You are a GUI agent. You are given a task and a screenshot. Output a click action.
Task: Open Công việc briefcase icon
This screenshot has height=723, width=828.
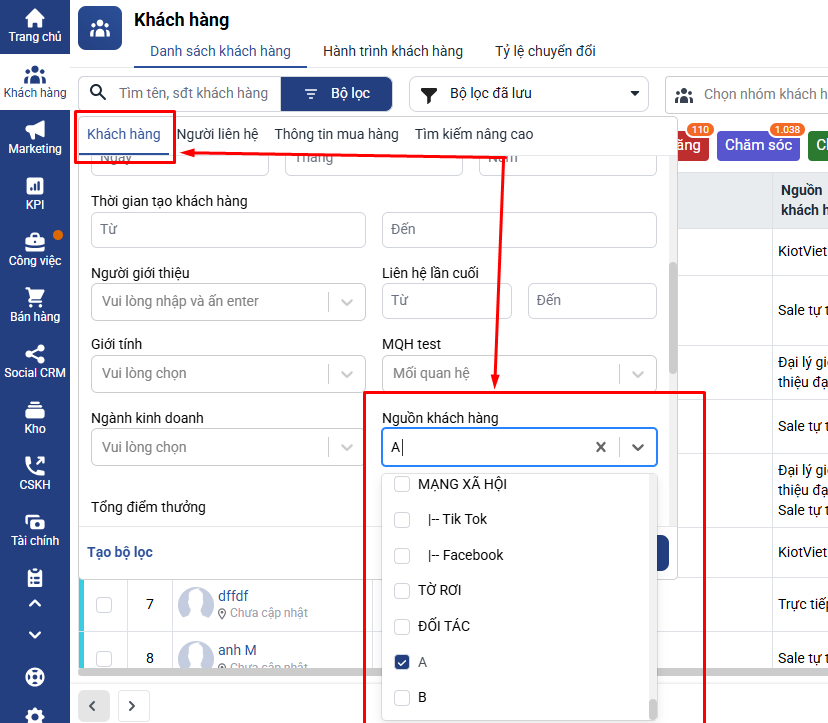click(x=35, y=243)
